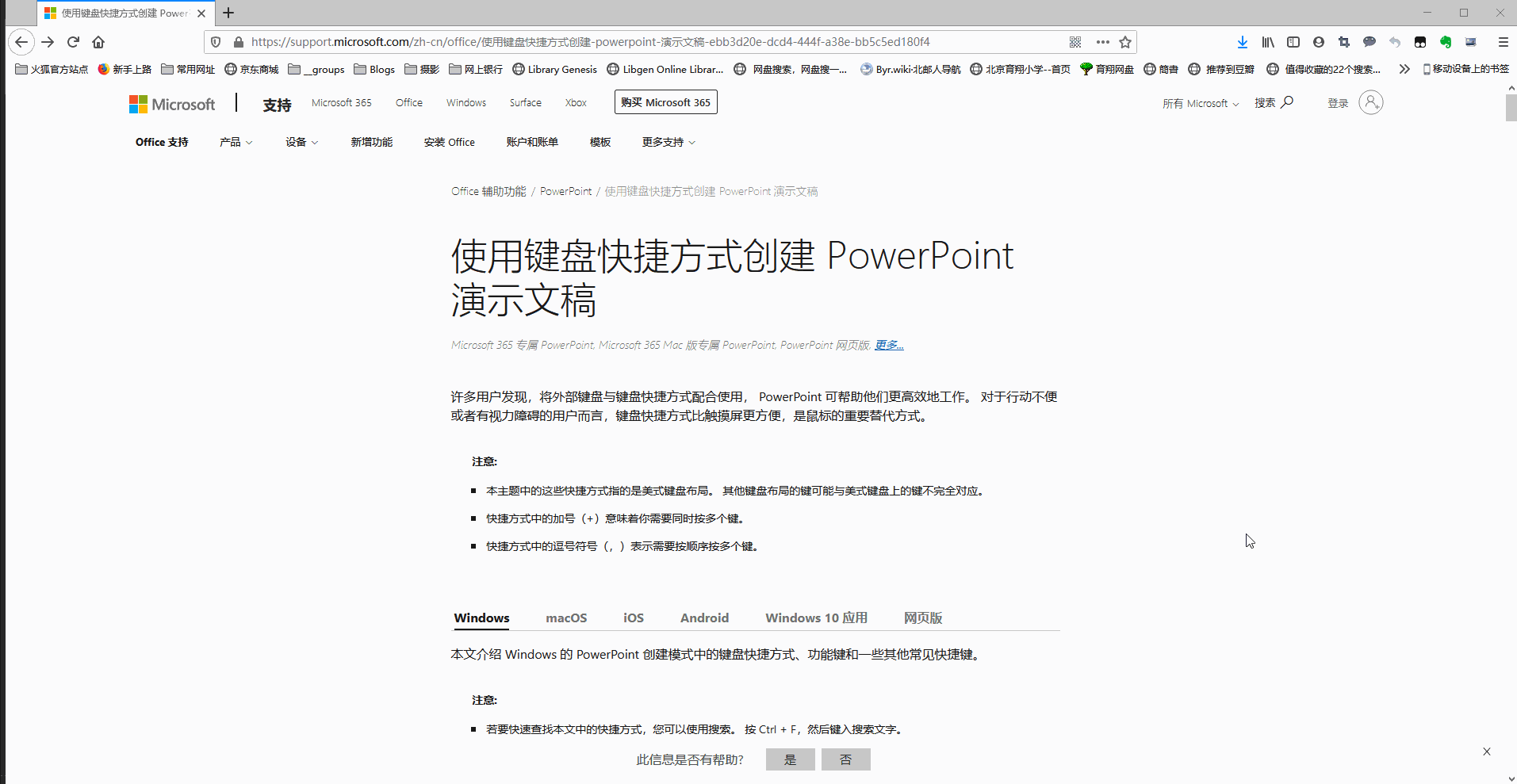Go back to the previous page

(x=21, y=42)
